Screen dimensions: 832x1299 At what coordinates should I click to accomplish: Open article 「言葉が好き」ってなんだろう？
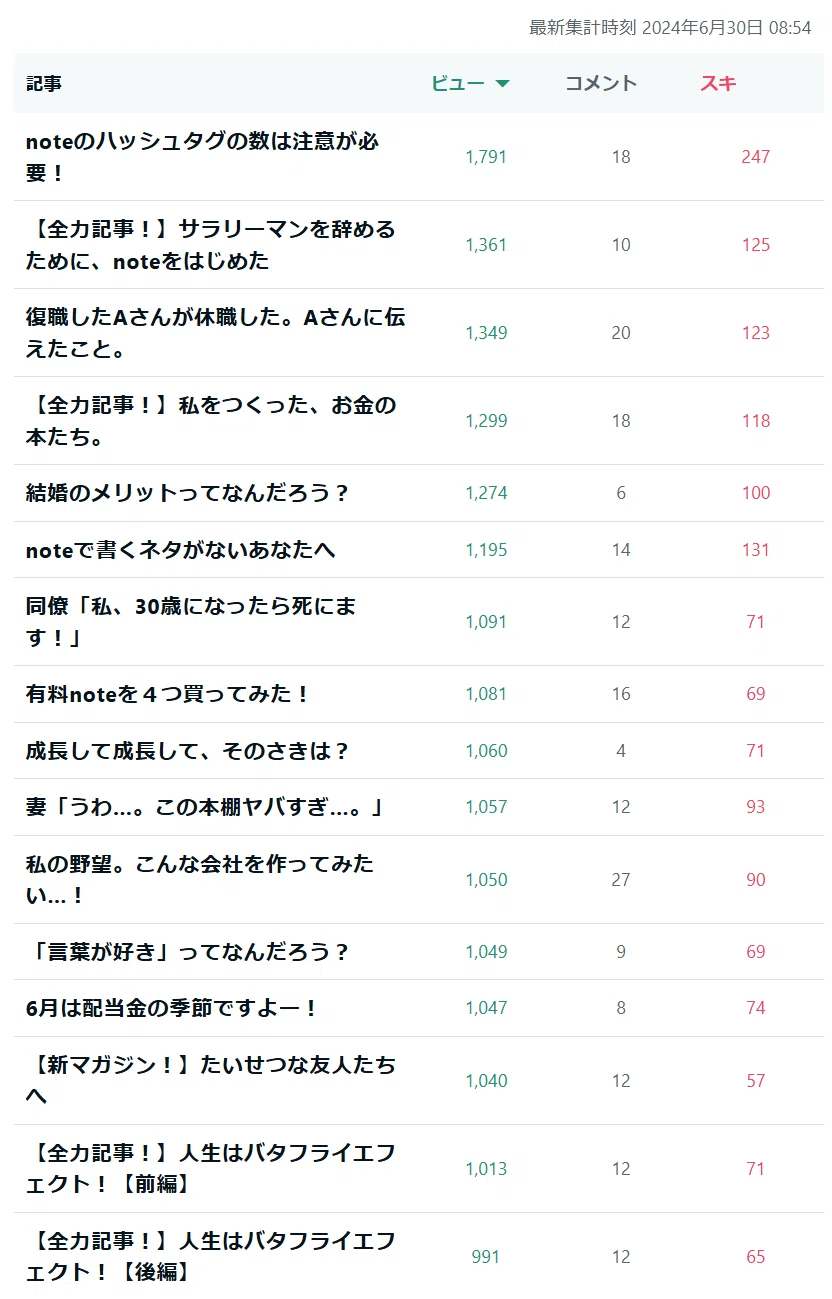click(188, 952)
